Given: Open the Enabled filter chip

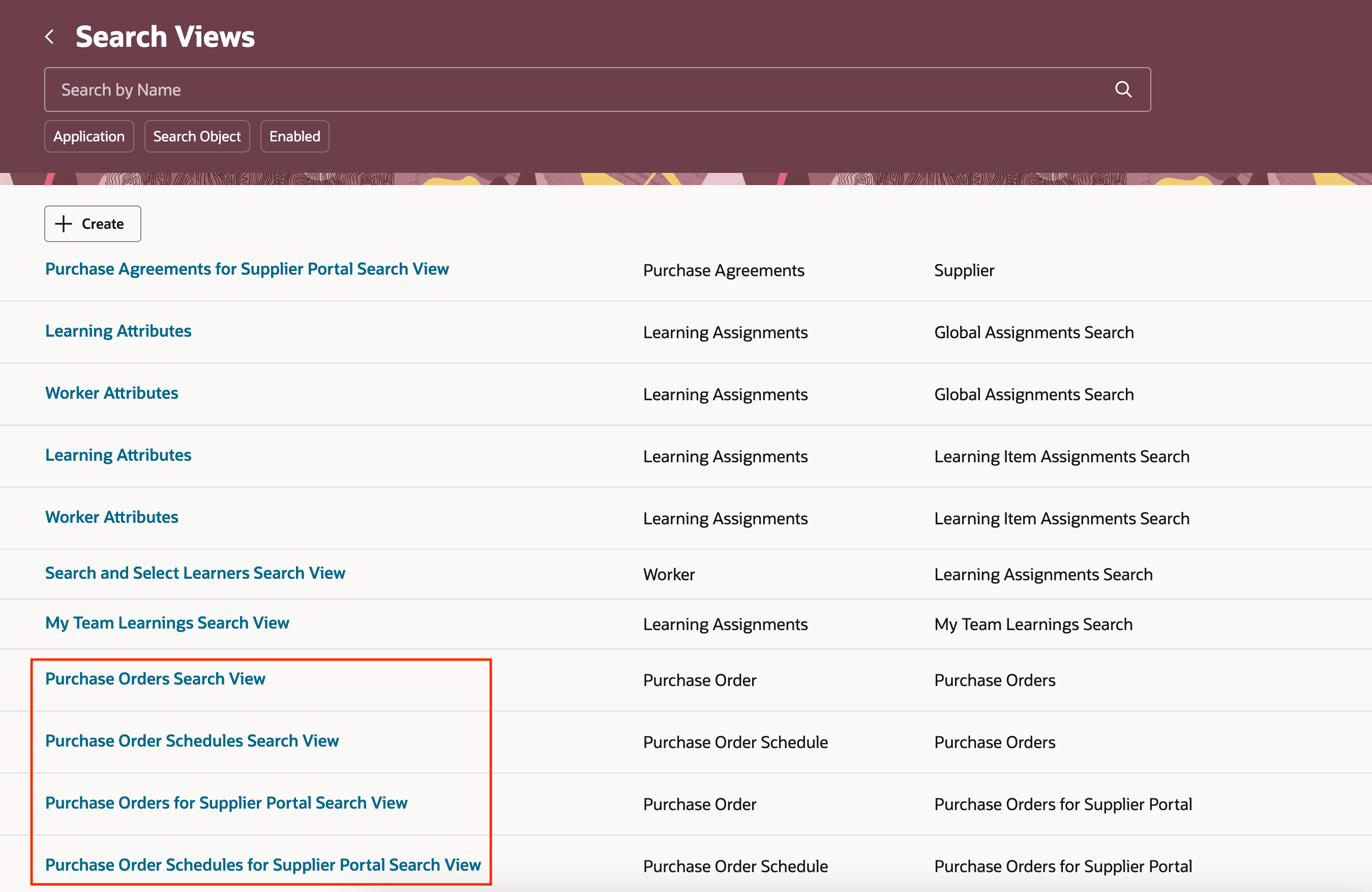Looking at the screenshot, I should [294, 136].
